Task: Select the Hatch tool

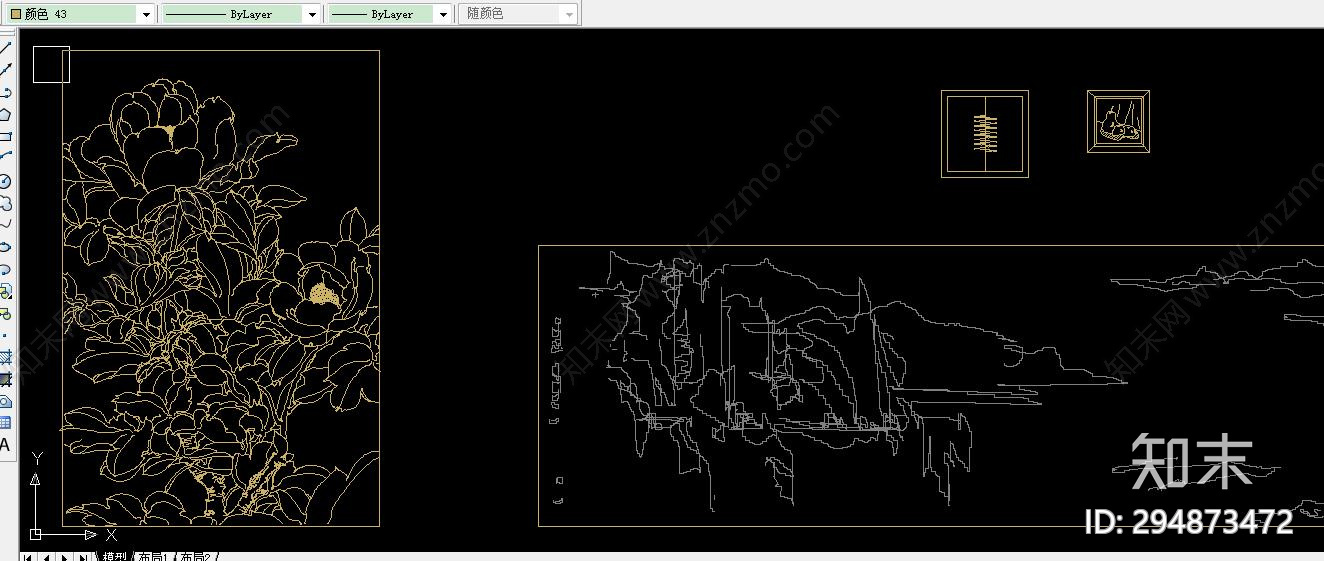Action: [x=6, y=357]
